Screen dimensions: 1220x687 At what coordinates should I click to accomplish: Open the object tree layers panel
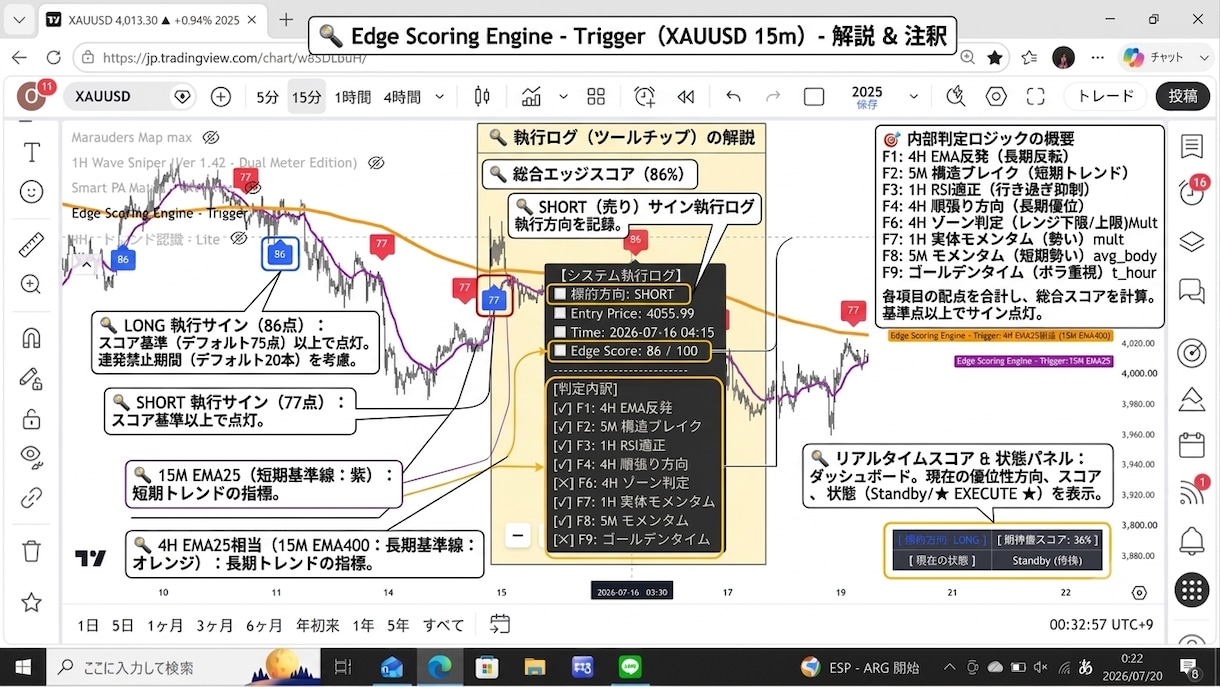pos(1191,241)
